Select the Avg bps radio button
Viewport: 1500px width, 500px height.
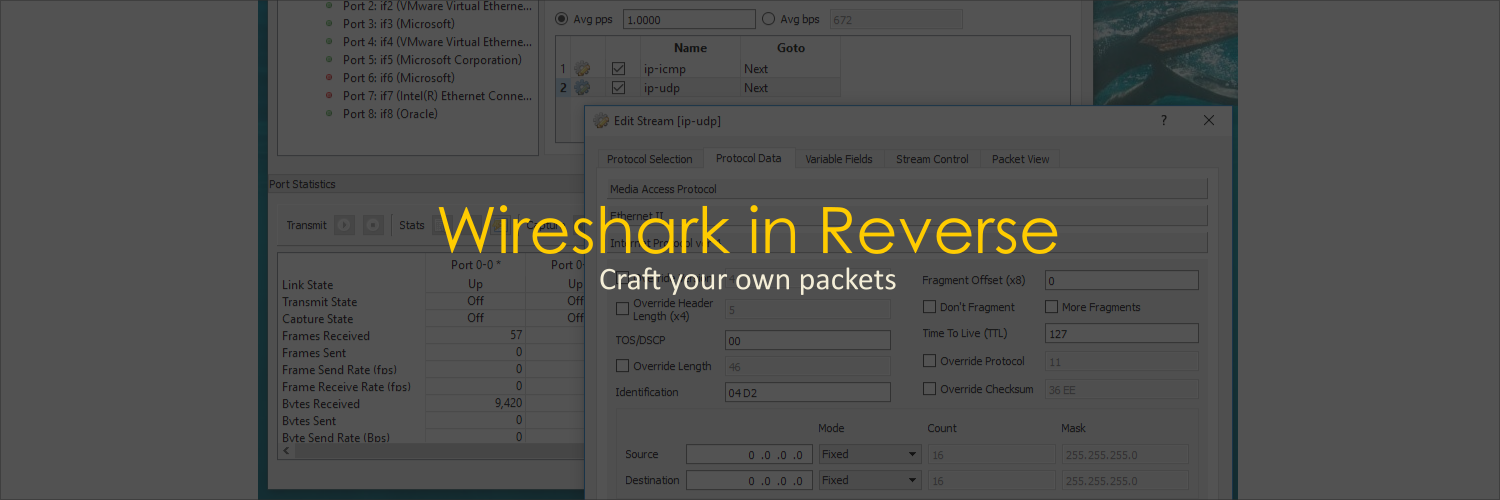pyautogui.click(x=768, y=18)
